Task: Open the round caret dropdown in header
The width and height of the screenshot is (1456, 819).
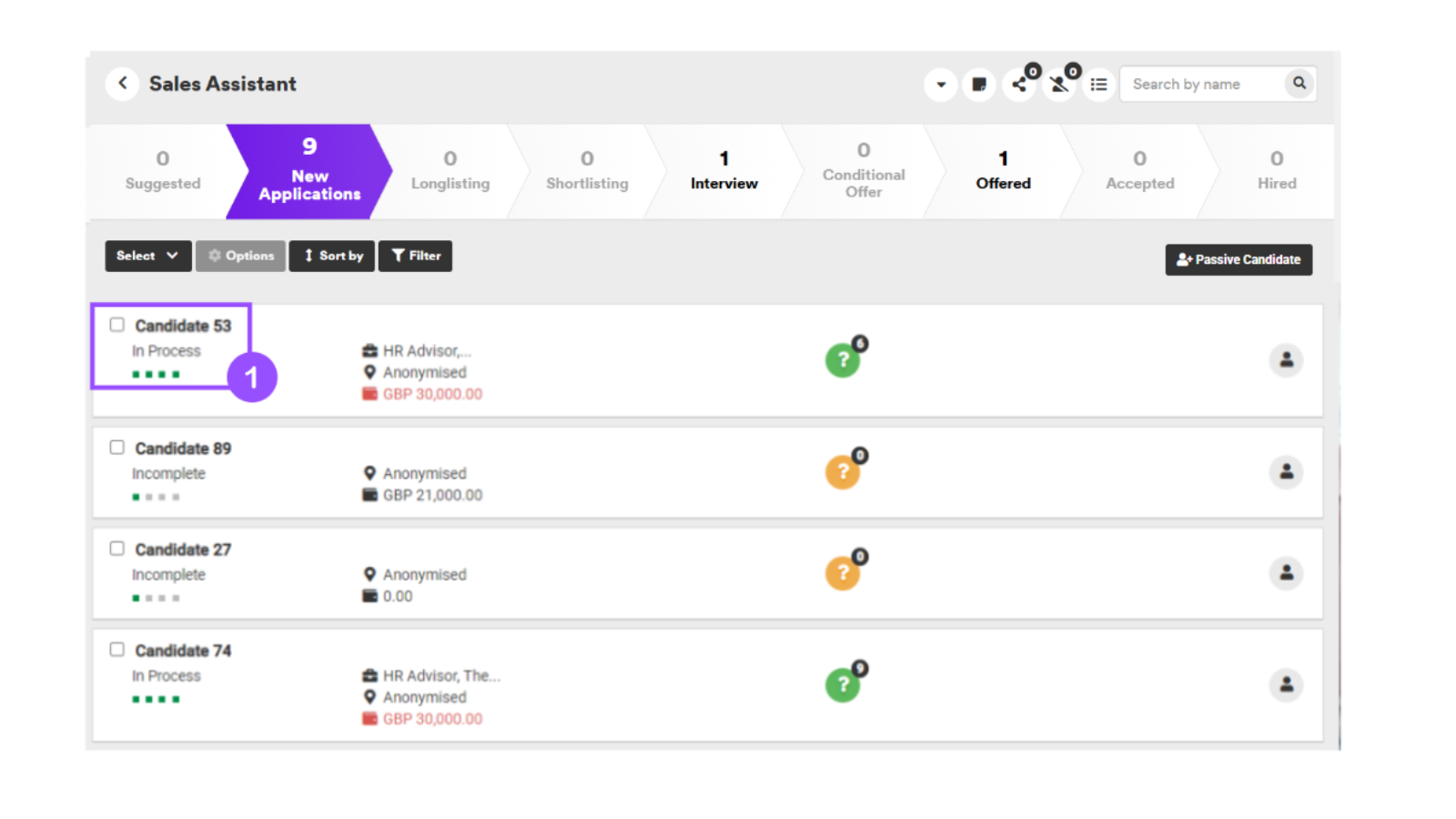Action: 940,85
